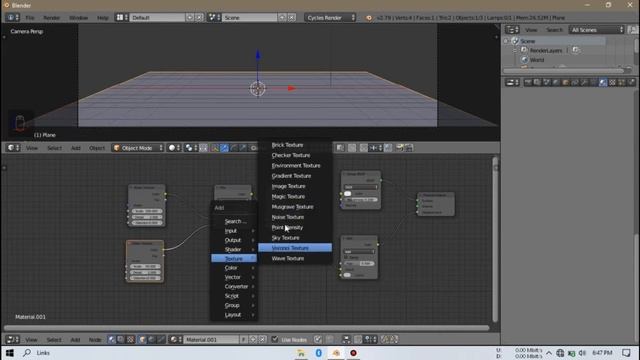
Task: Expand the Output submenu
Action: (x=234, y=240)
